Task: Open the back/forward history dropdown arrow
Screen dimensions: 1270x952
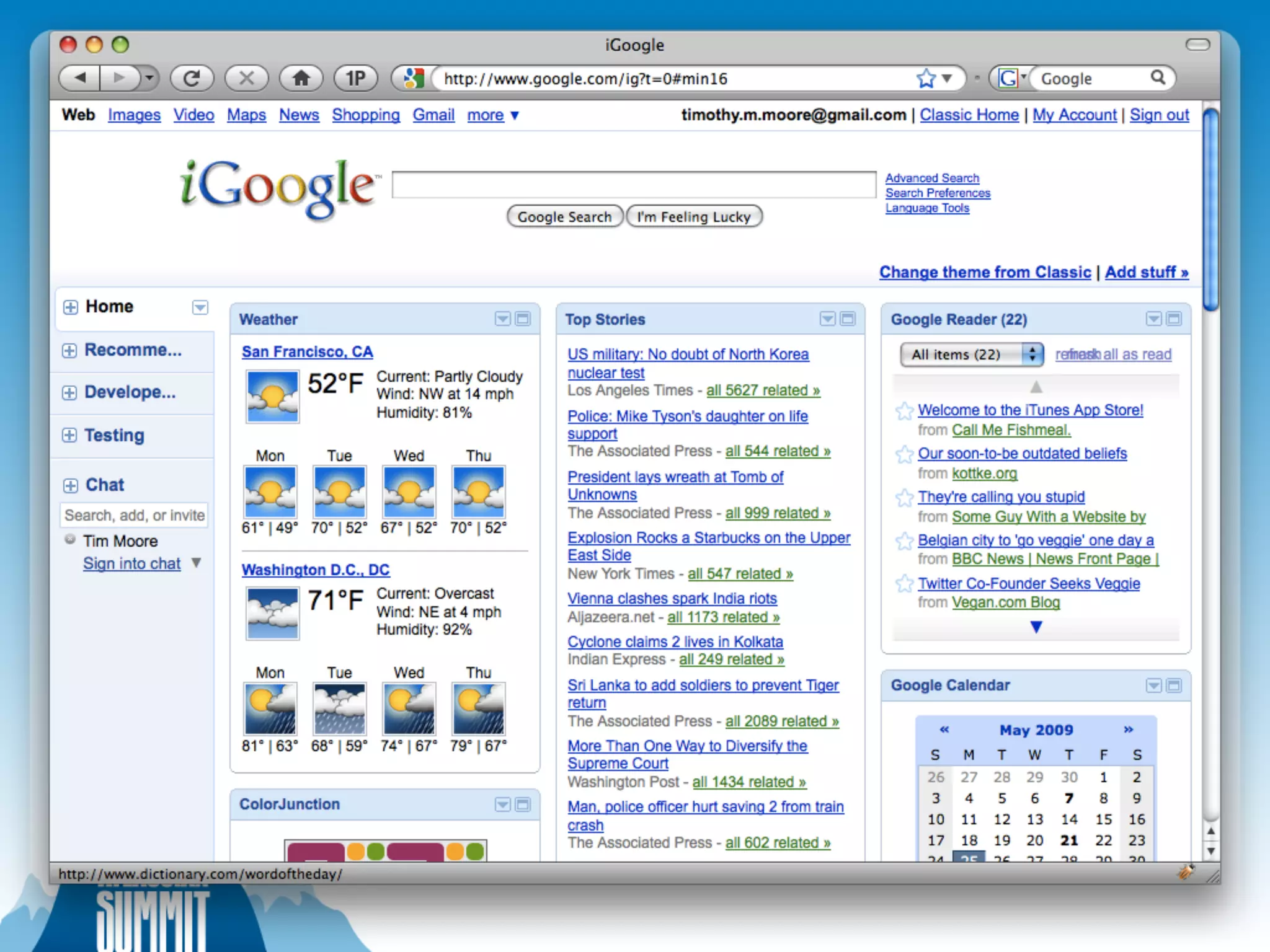Action: pyautogui.click(x=149, y=78)
